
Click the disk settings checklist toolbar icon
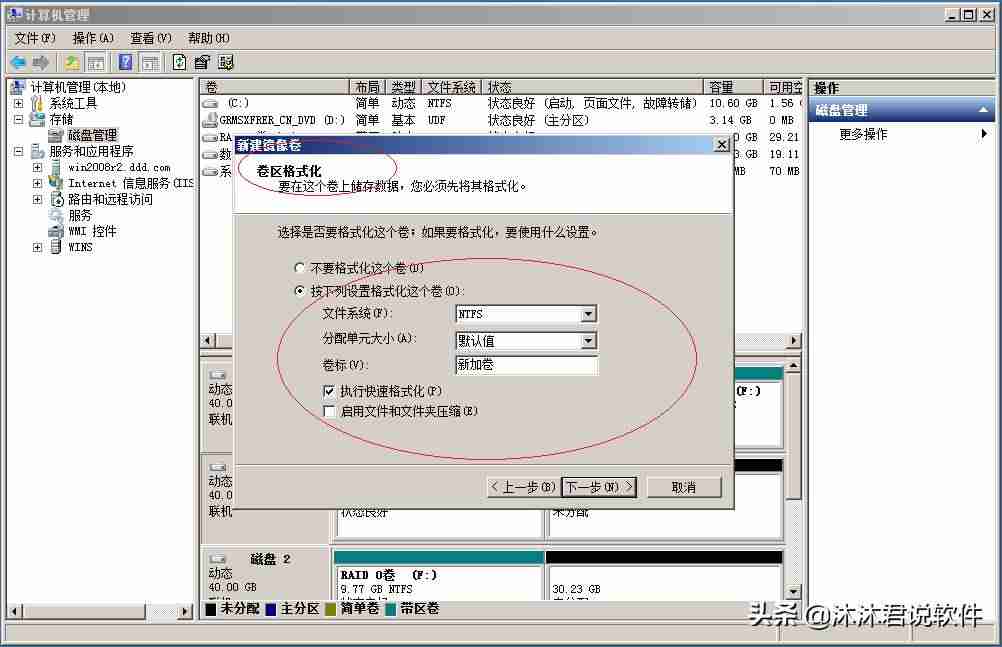[x=226, y=62]
